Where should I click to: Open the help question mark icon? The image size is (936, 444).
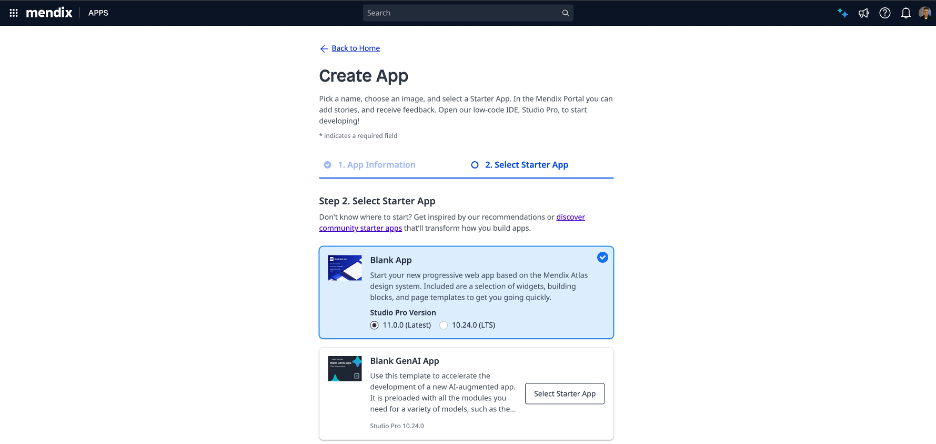(885, 13)
